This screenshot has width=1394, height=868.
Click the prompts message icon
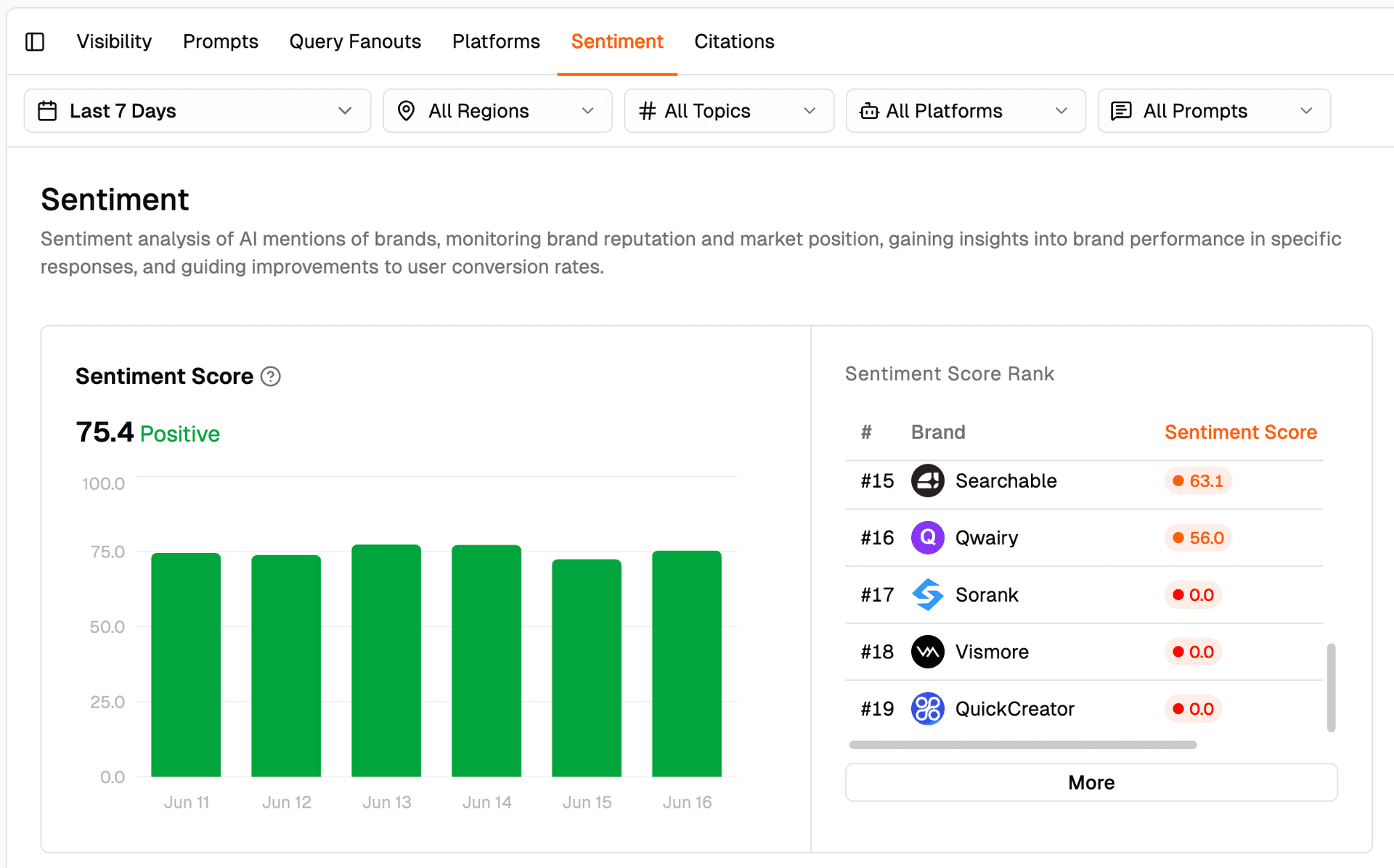pos(1121,111)
